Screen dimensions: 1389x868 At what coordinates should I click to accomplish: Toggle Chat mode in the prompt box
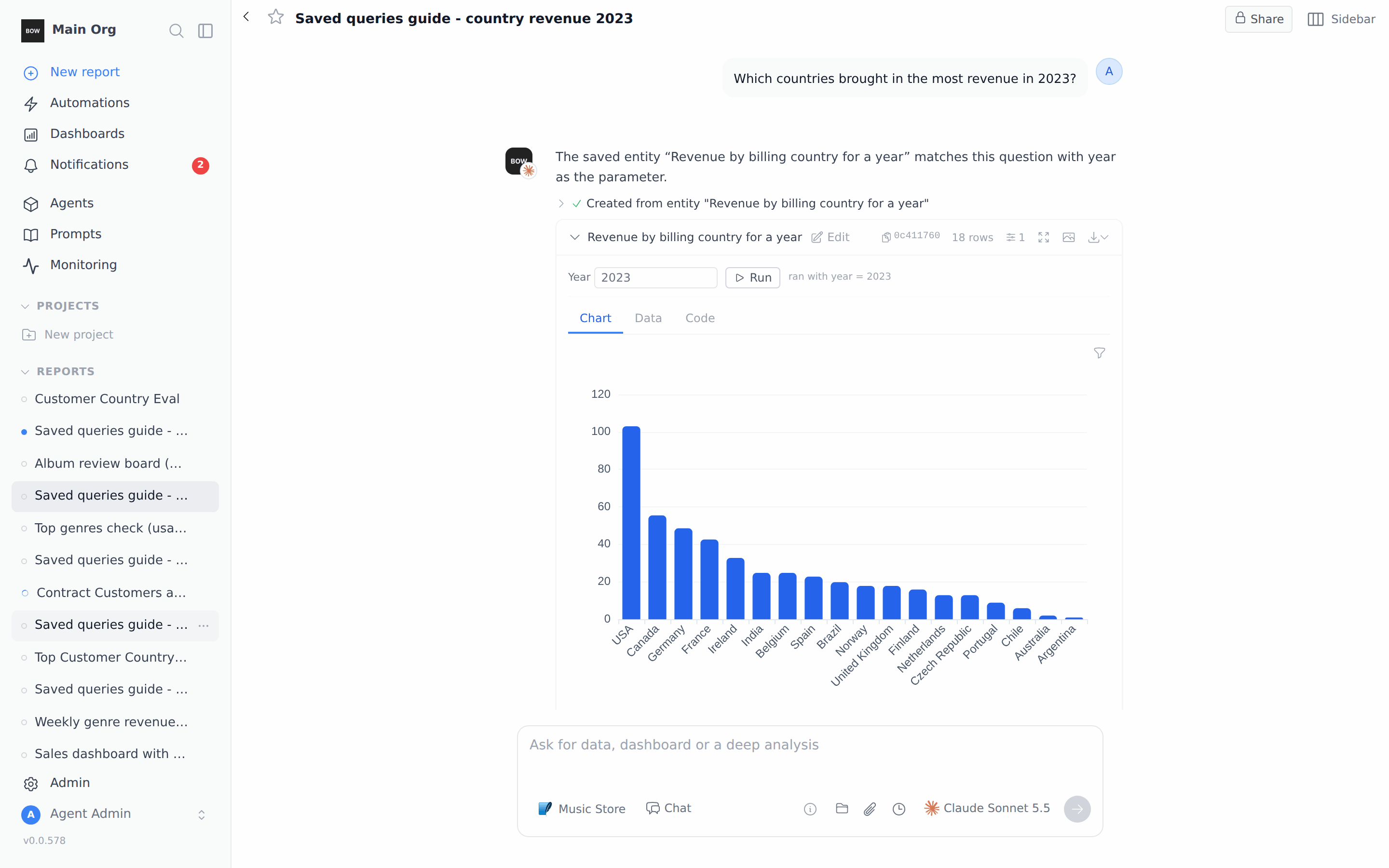tap(668, 808)
